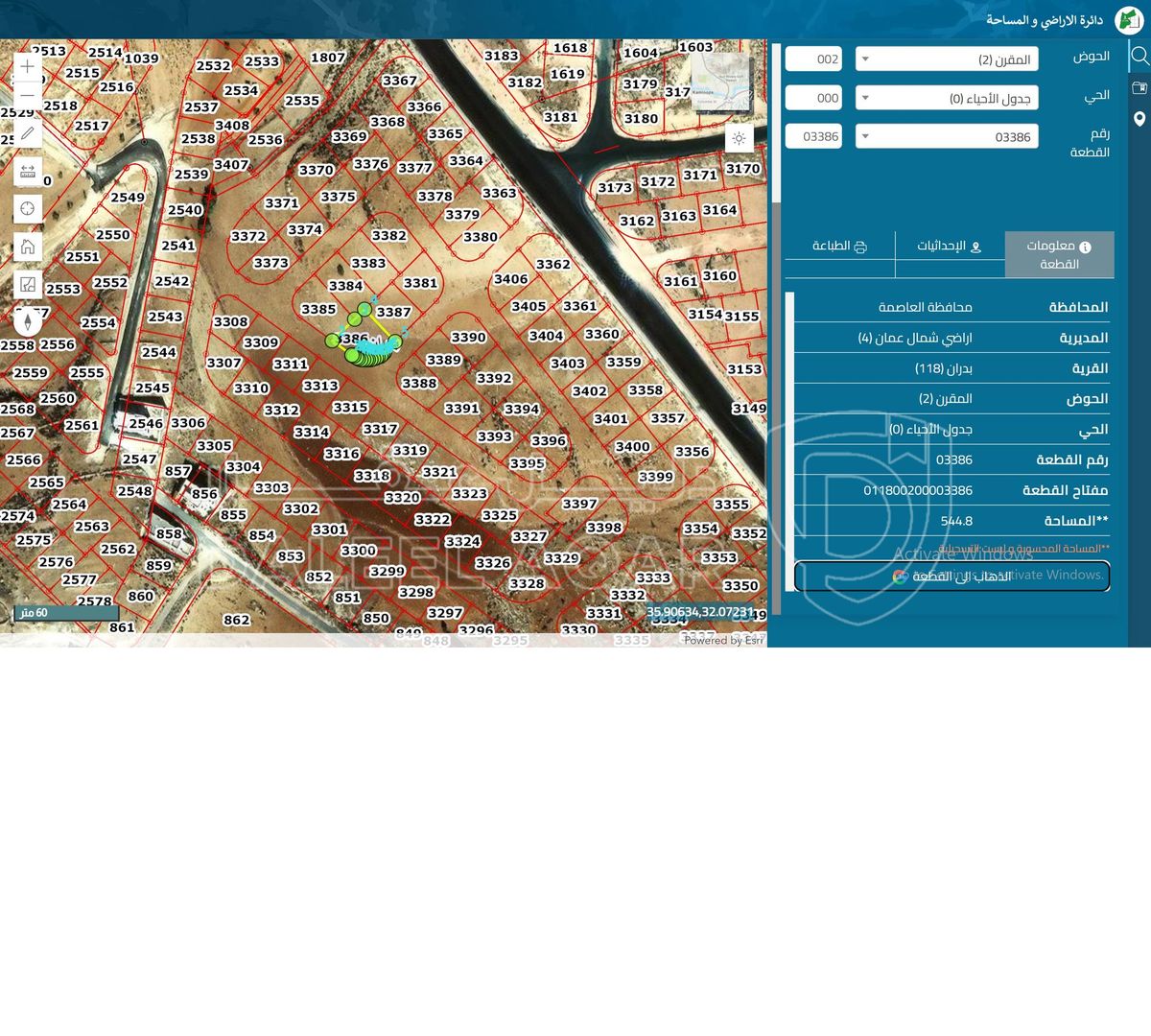
Task: Click the الذهاب الى القطعة button
Action: click(951, 577)
